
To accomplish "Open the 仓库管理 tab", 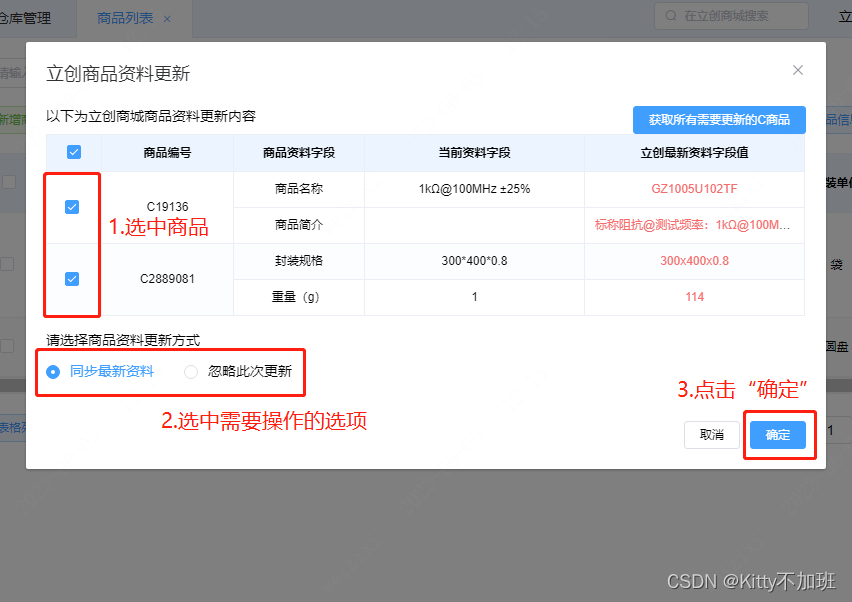I will 25,18.
